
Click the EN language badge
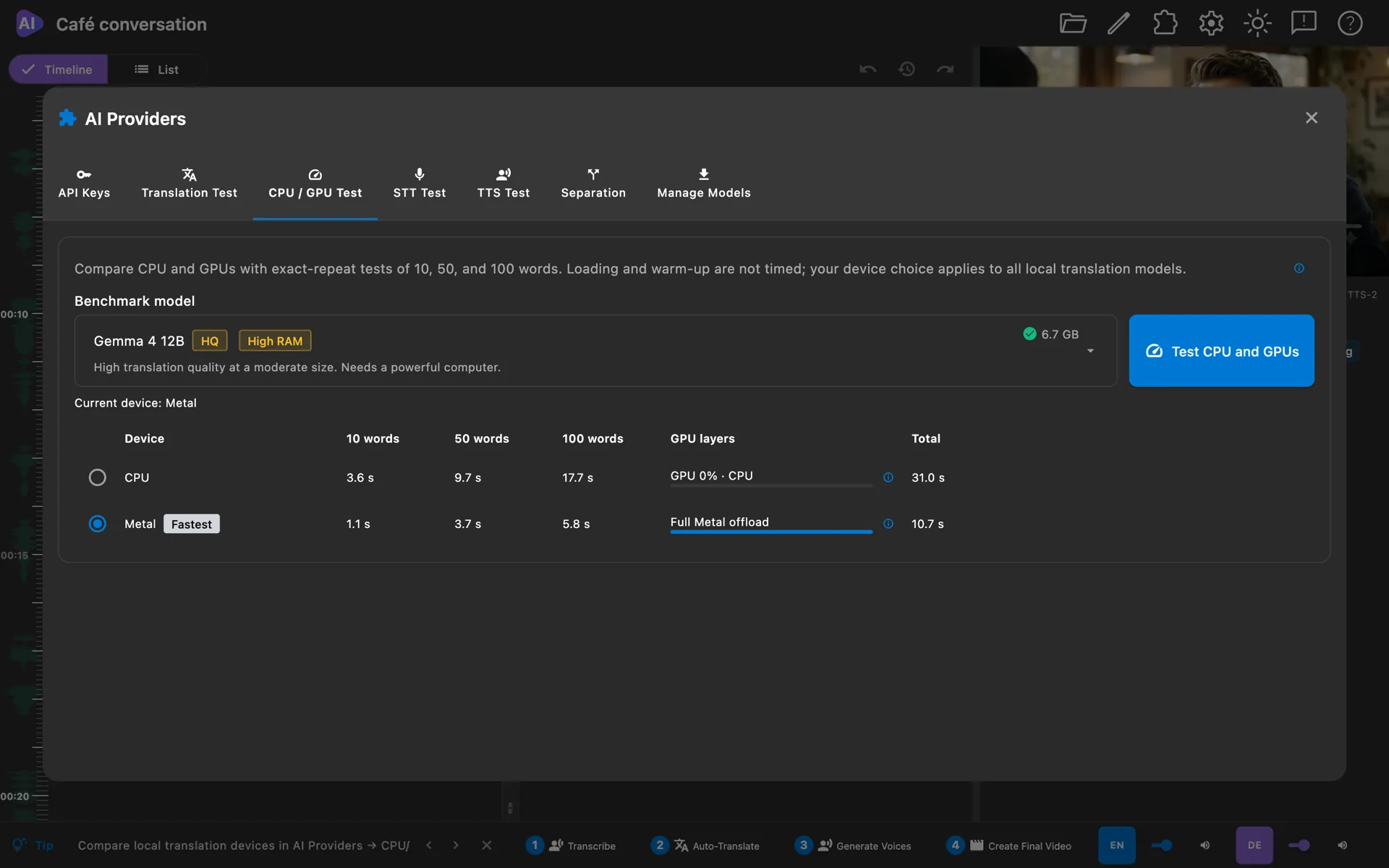tap(1117, 846)
